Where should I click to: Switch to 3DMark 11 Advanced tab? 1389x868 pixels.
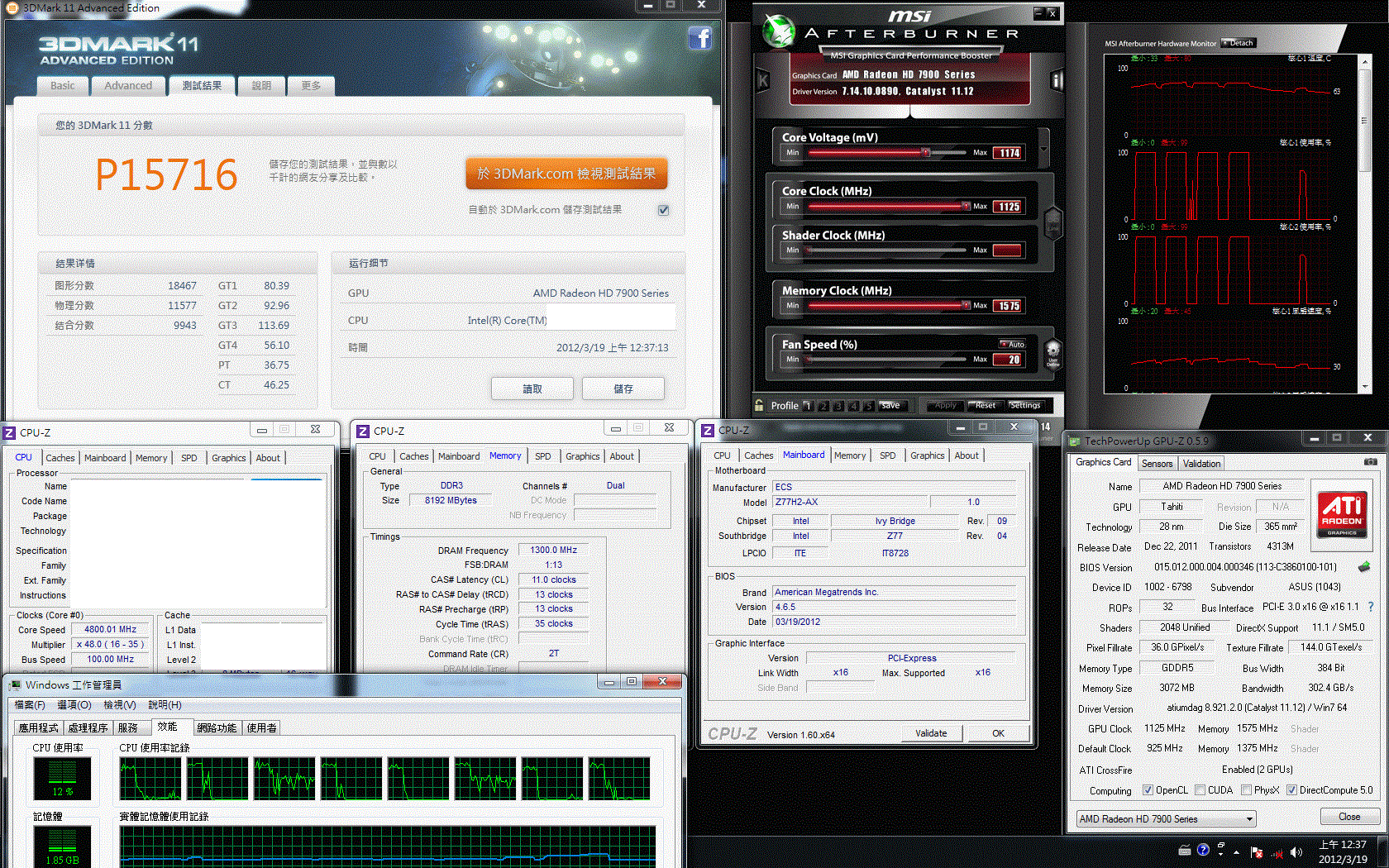(x=128, y=85)
